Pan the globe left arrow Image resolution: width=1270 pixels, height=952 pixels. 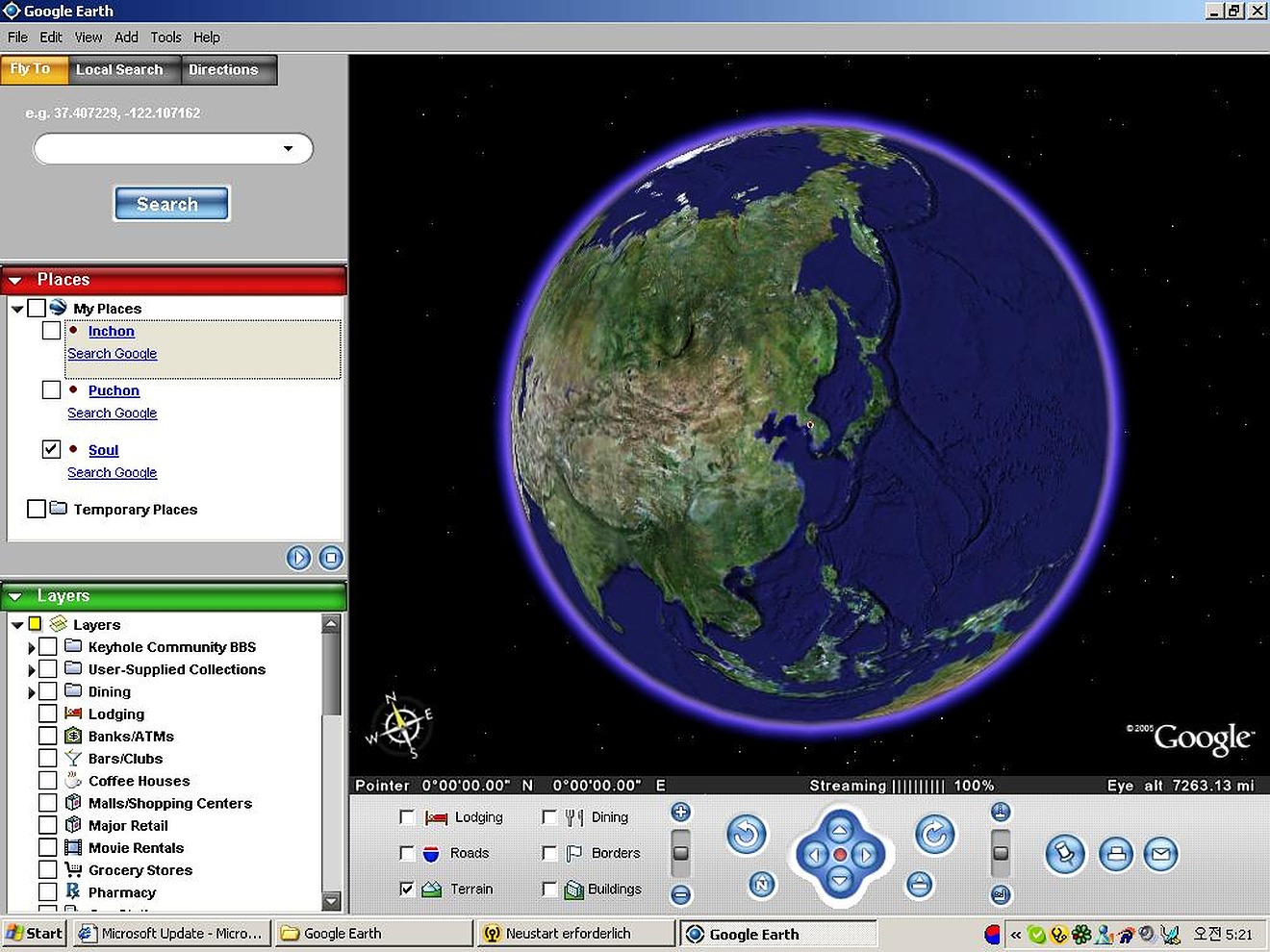click(x=814, y=855)
